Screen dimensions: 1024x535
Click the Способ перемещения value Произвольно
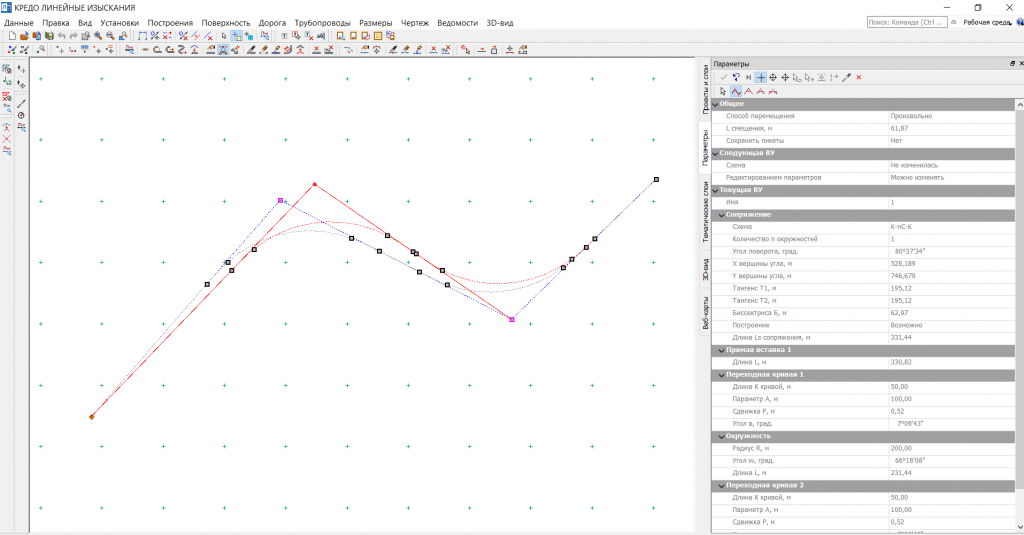coord(910,116)
